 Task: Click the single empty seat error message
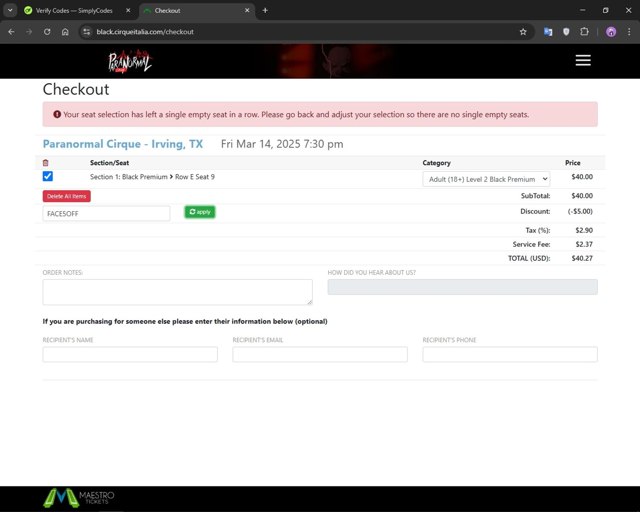coord(320,114)
